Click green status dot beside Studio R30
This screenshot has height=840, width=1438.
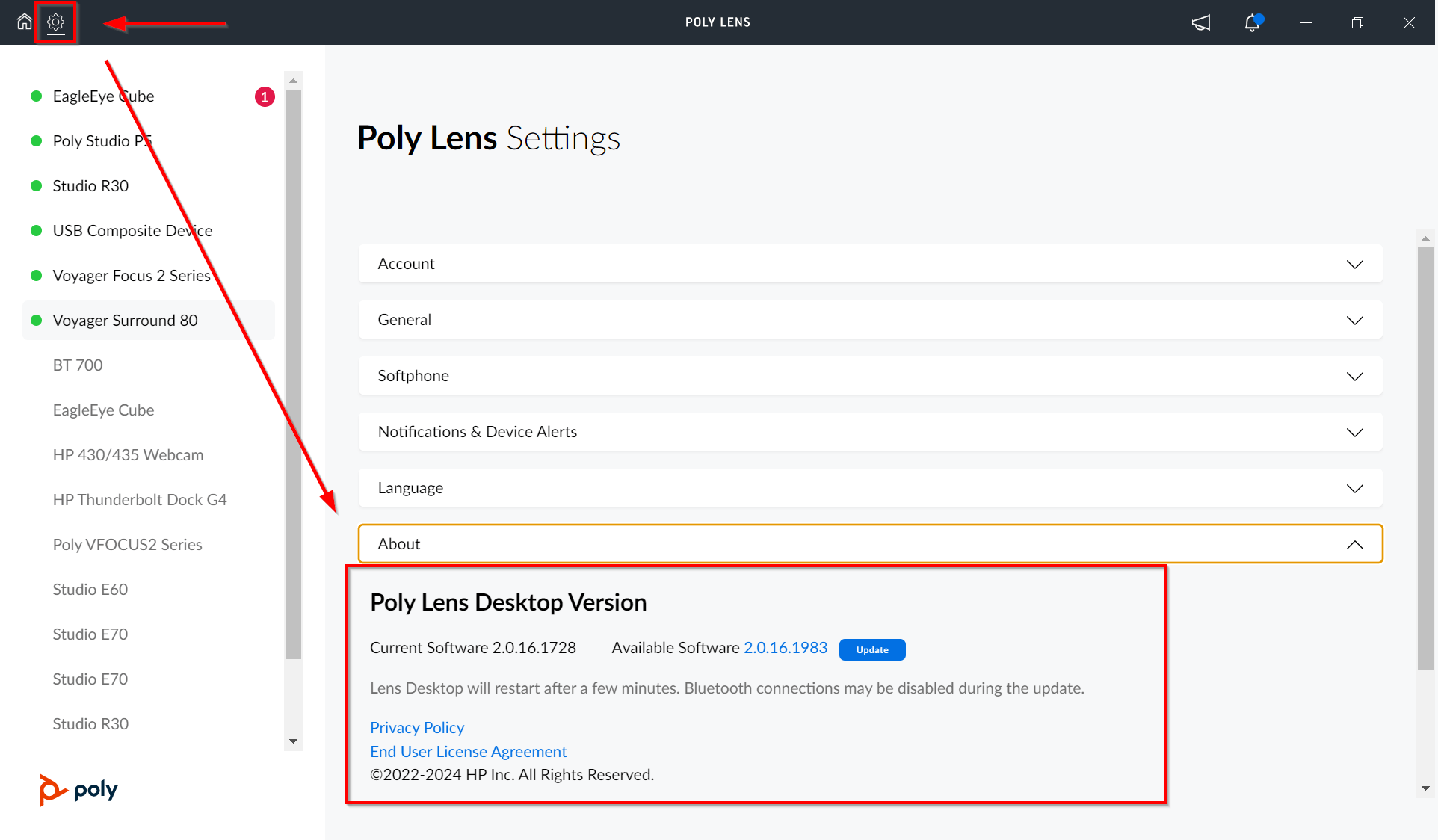36,185
